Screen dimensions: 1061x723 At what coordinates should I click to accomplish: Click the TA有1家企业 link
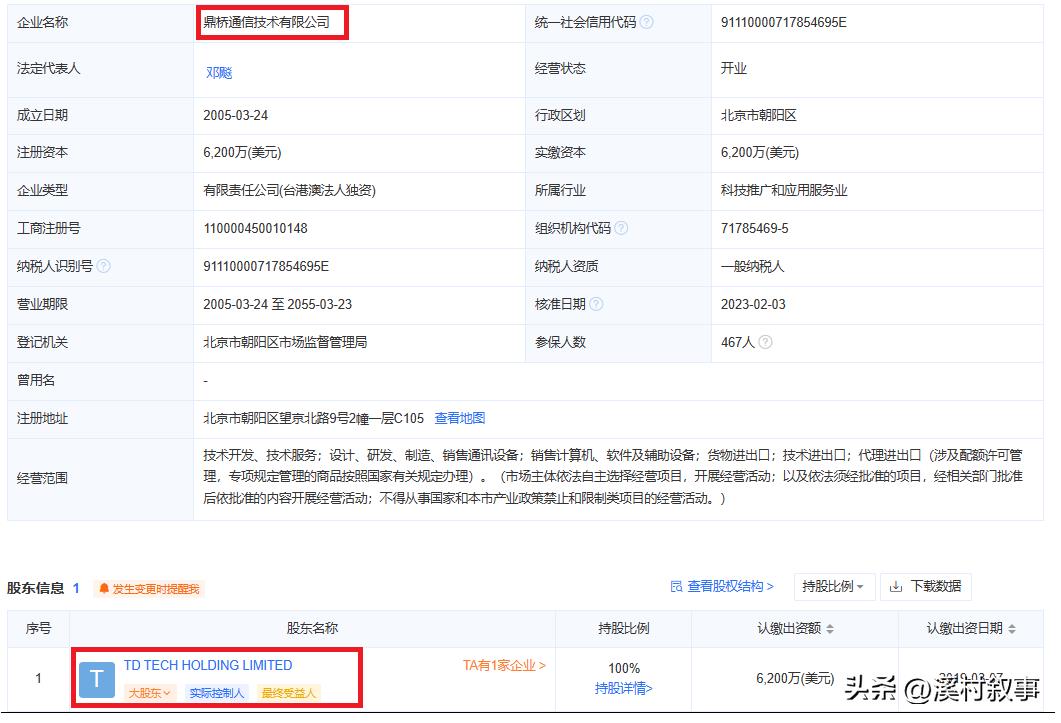tap(504, 665)
